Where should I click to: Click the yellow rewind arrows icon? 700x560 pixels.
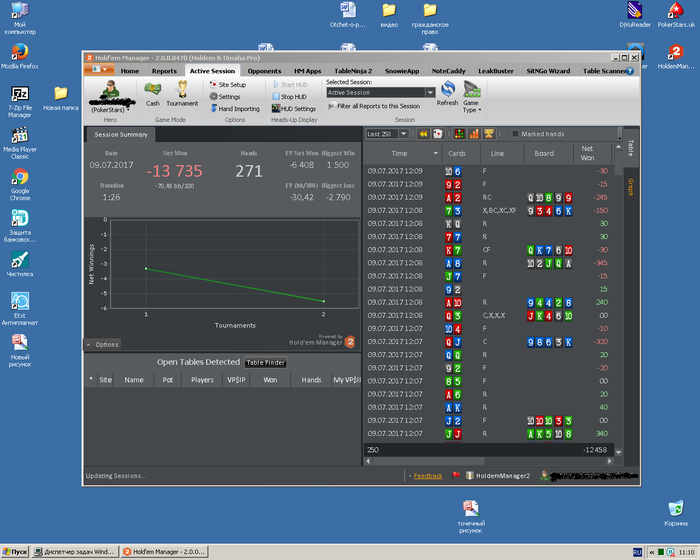(x=423, y=134)
